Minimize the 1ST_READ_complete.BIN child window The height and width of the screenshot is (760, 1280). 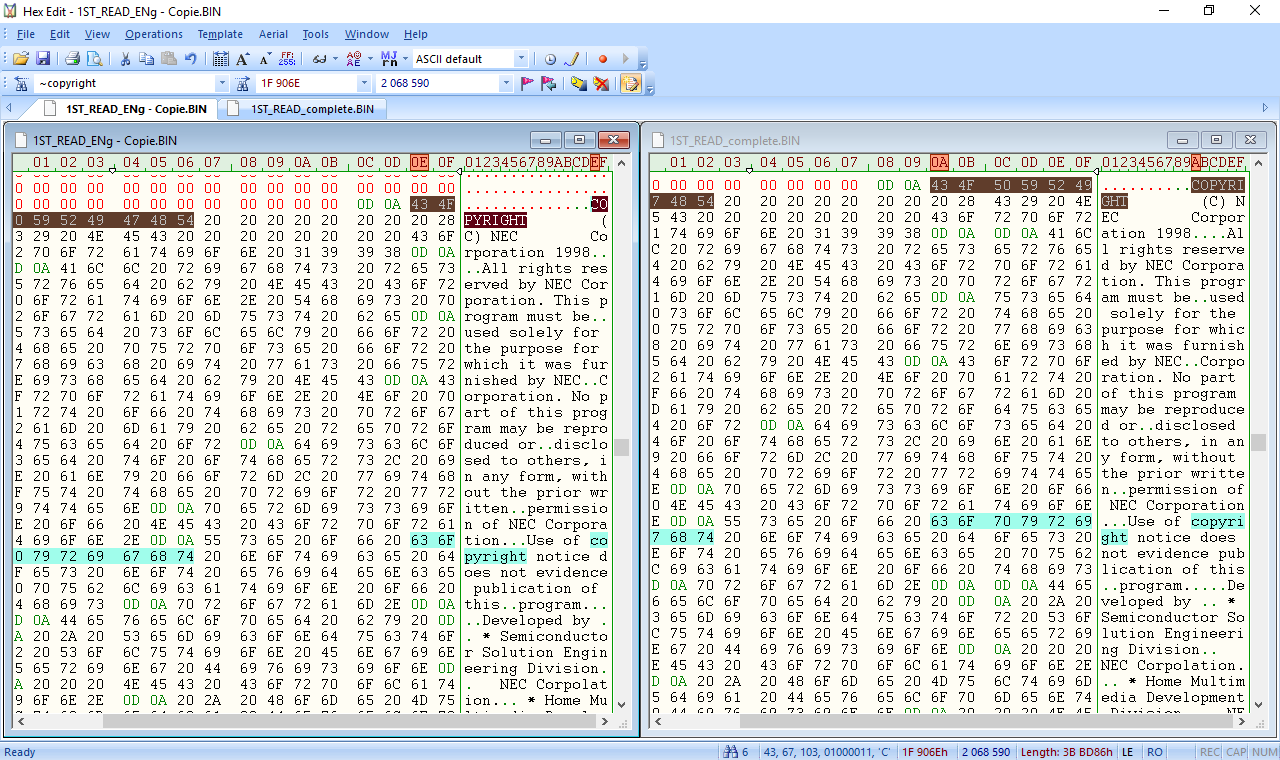pos(1183,140)
